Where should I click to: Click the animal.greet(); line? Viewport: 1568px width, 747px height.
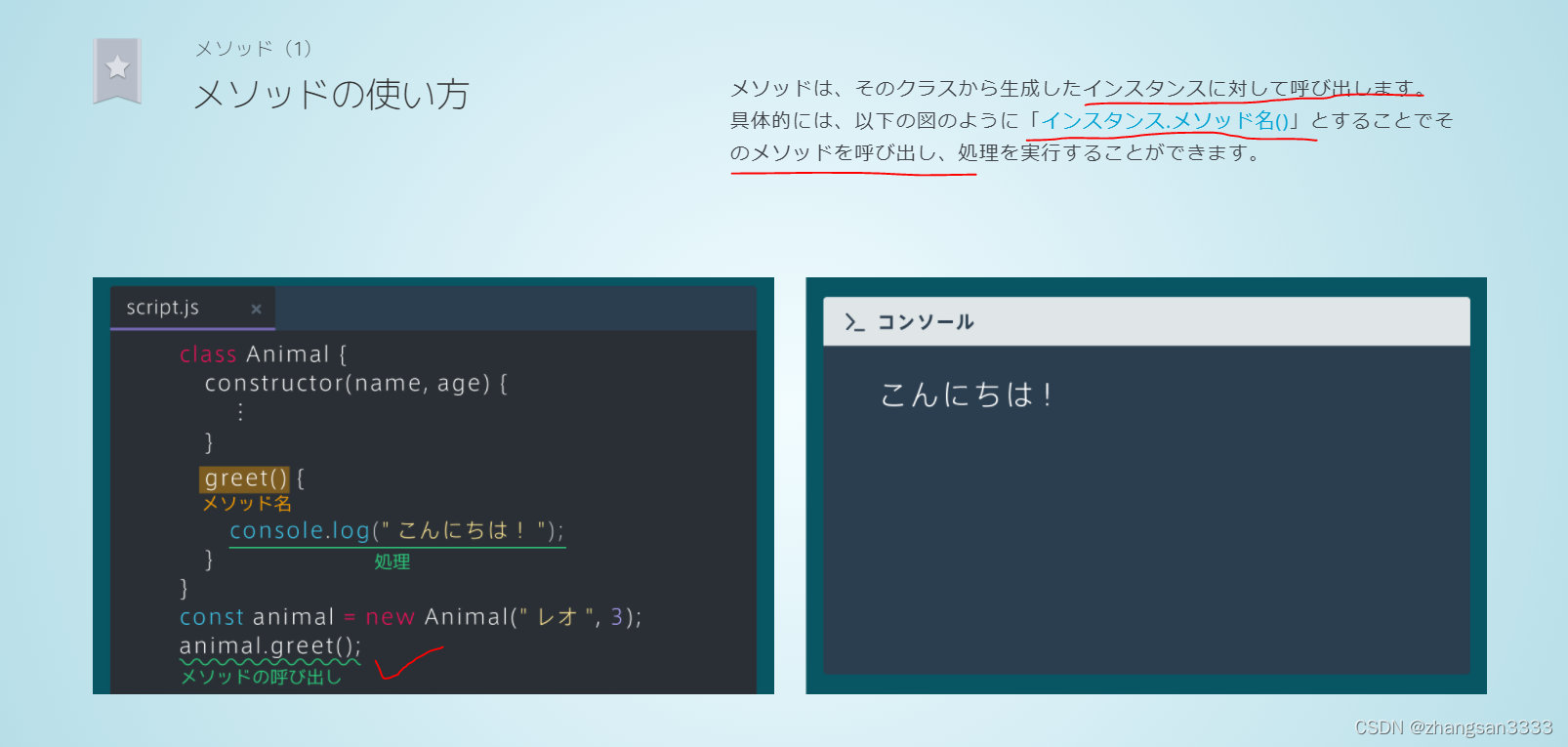point(270,646)
